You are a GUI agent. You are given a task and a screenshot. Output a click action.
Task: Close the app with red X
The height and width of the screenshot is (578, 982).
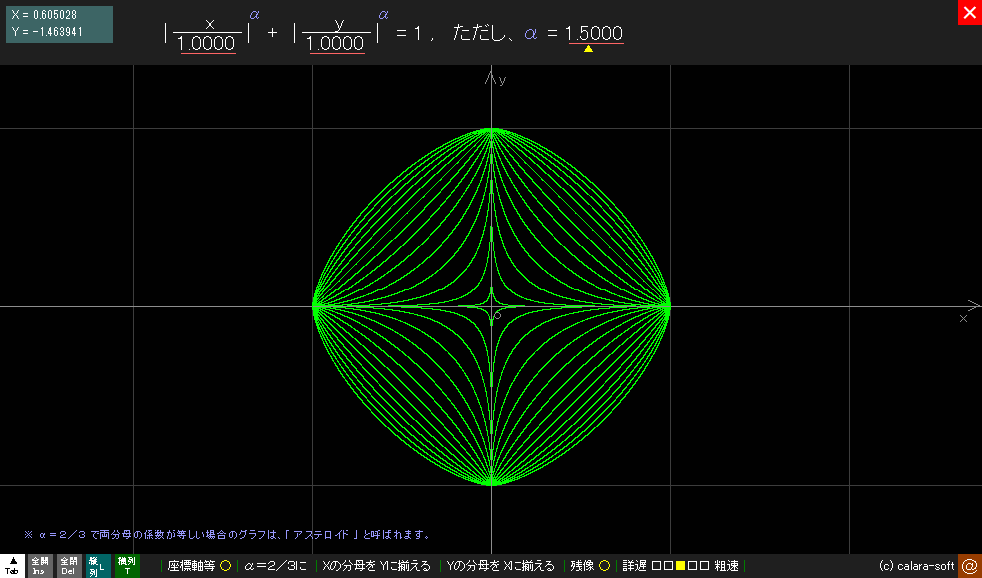[x=969, y=13]
